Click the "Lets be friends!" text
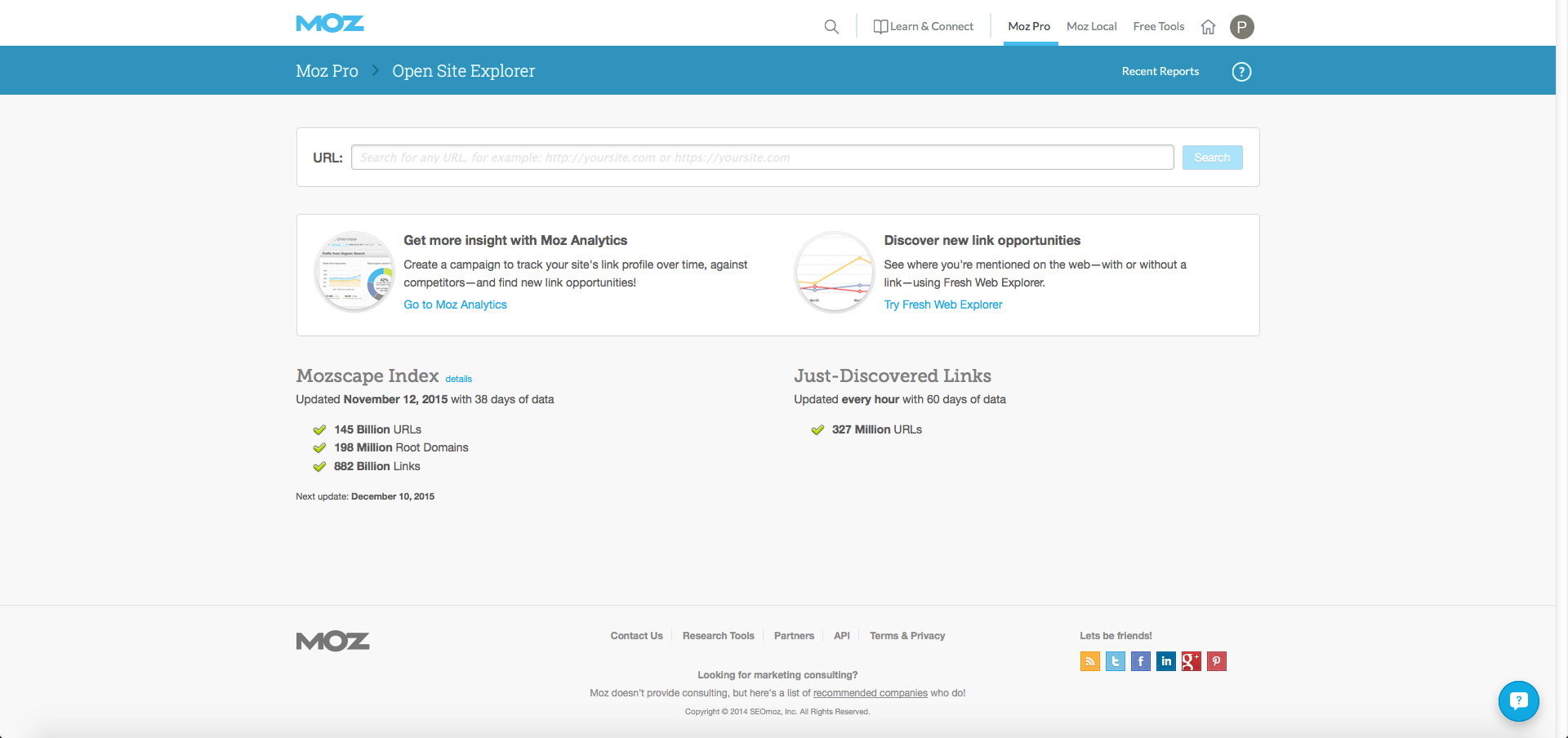Viewport: 1568px width, 738px height. coord(1116,636)
